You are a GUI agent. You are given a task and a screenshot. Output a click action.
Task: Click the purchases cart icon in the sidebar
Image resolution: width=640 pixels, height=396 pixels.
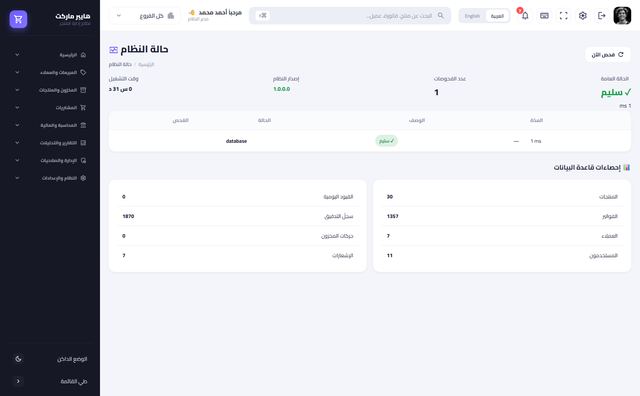click(83, 107)
